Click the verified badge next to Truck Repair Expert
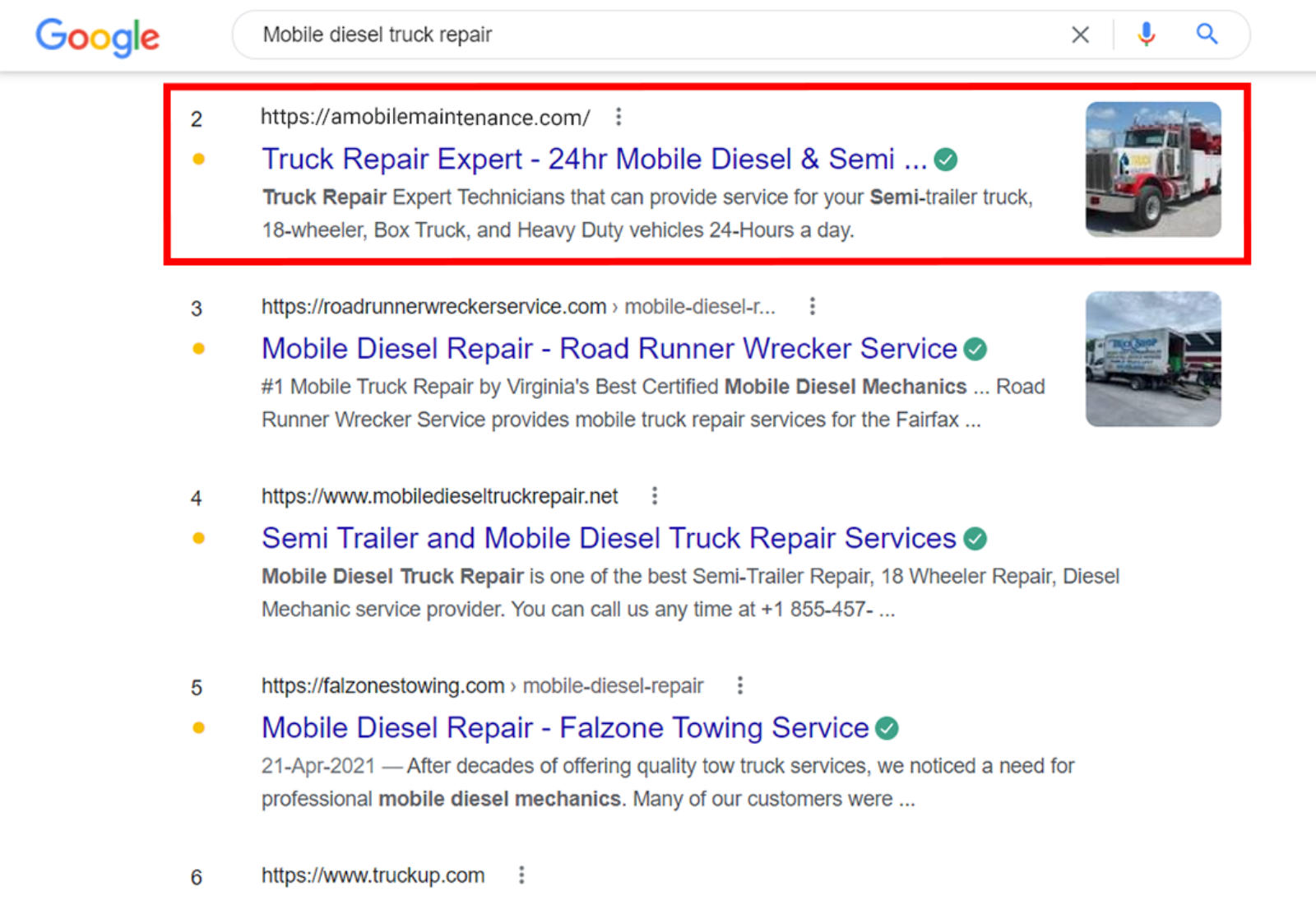This screenshot has height=905, width=1316. (946, 159)
